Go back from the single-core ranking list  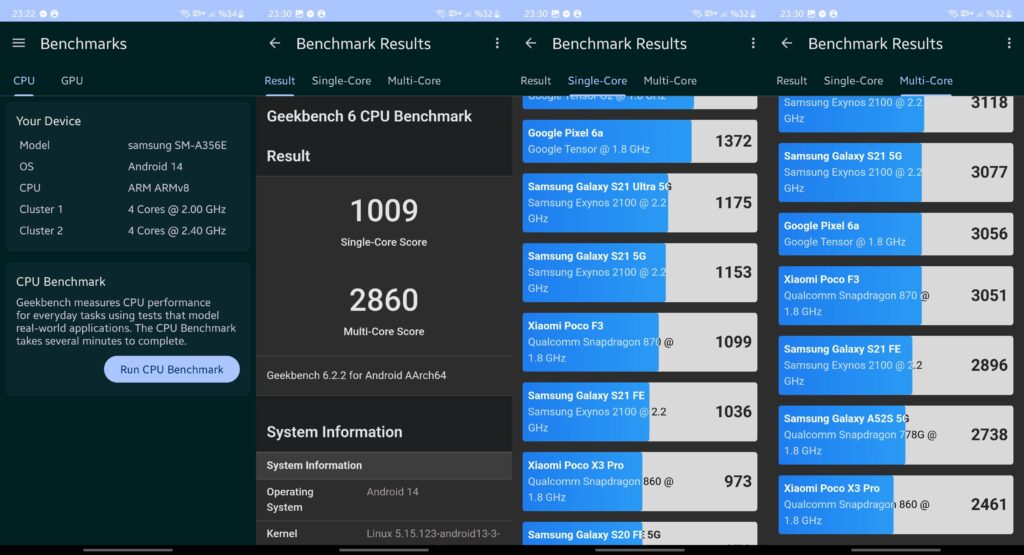pyautogui.click(x=531, y=44)
